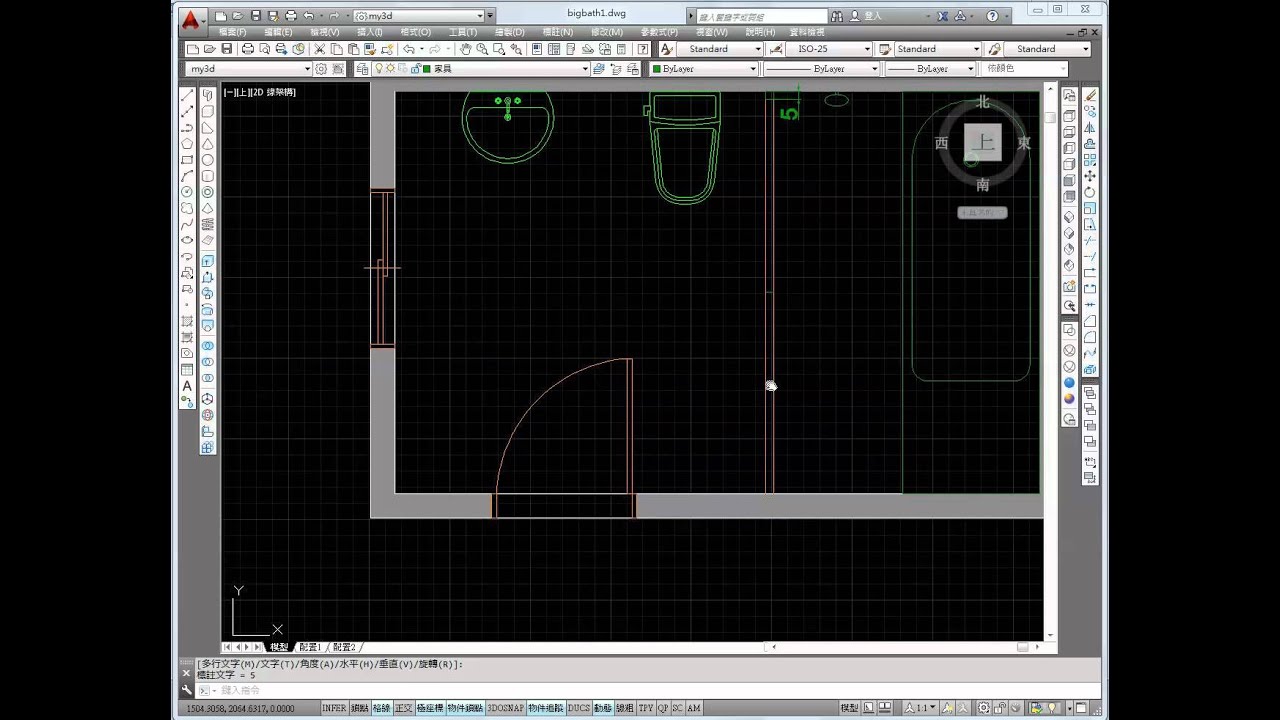Open the 檔案(F) File menu
The image size is (1280, 720).
click(232, 32)
